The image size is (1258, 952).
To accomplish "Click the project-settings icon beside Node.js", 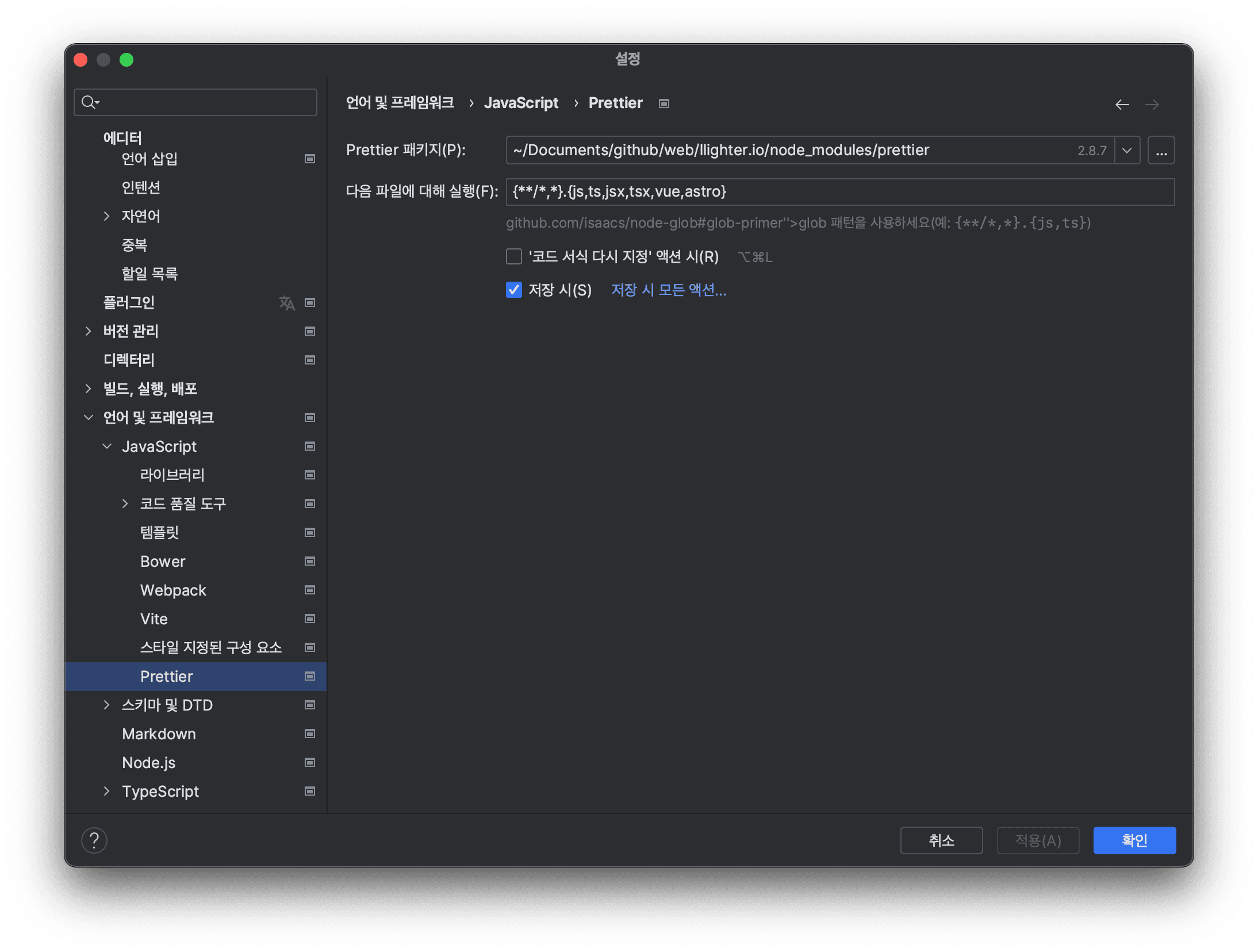I will pyautogui.click(x=309, y=762).
